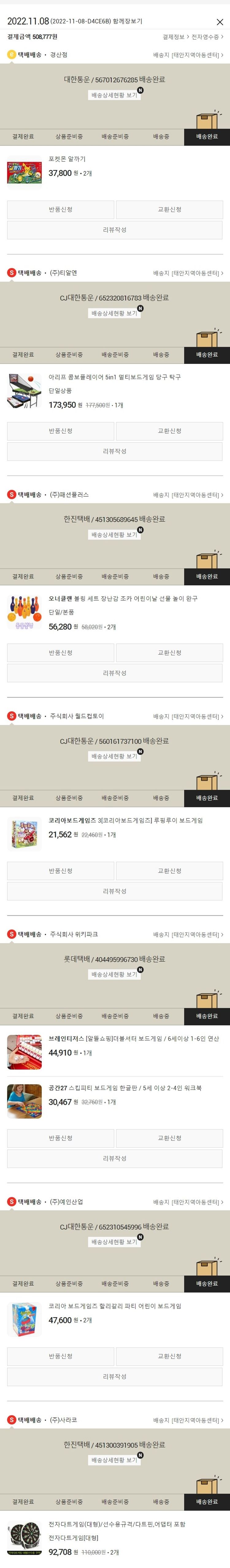Expand 배송지 태안지역아동센터 for 경산점 order

point(188,55)
